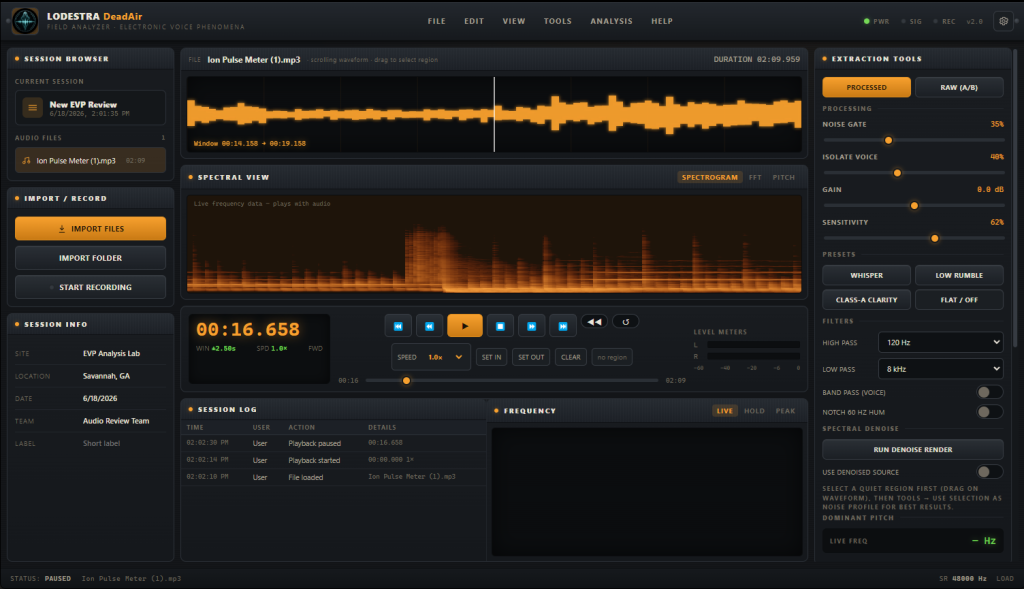The width and height of the screenshot is (1024, 589).
Task: Click the PWR status indicator
Action: point(876,22)
